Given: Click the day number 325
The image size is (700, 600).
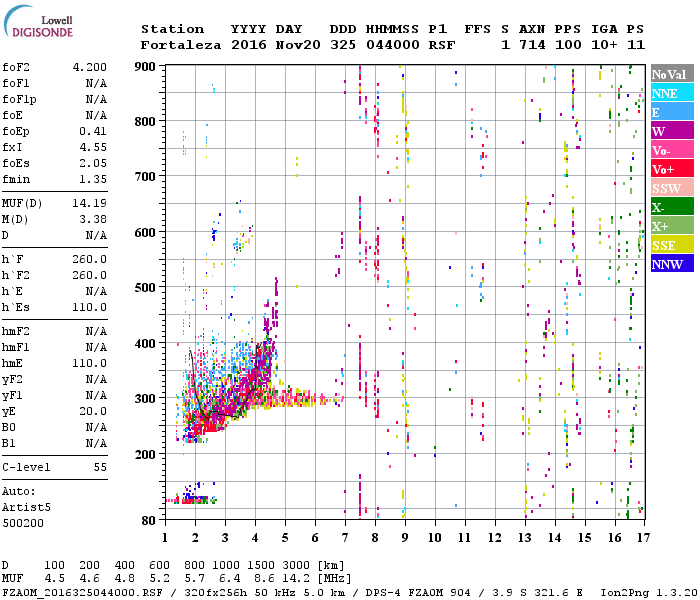Looking at the screenshot, I should (x=343, y=45).
